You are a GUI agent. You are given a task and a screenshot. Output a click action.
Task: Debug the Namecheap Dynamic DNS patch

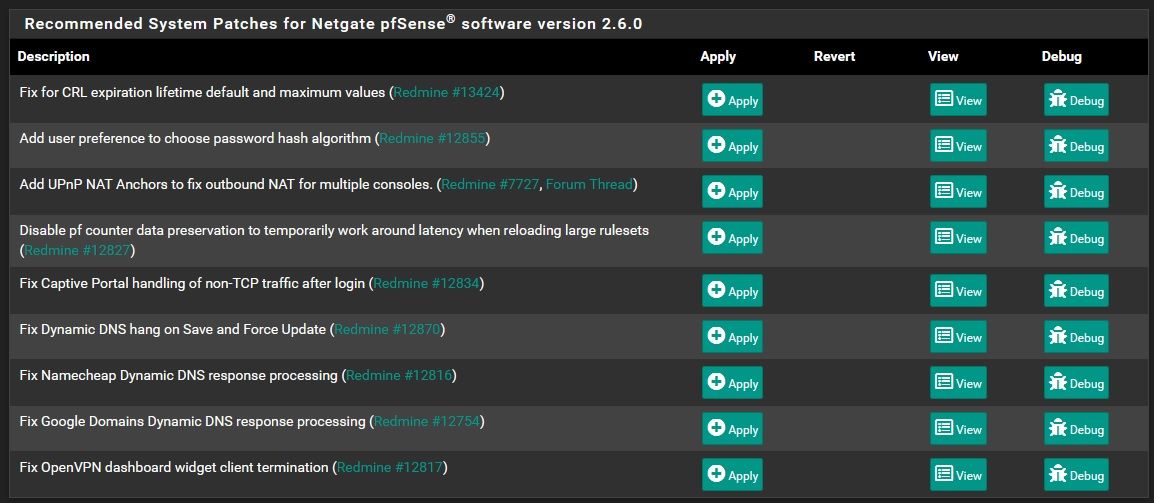click(1076, 383)
